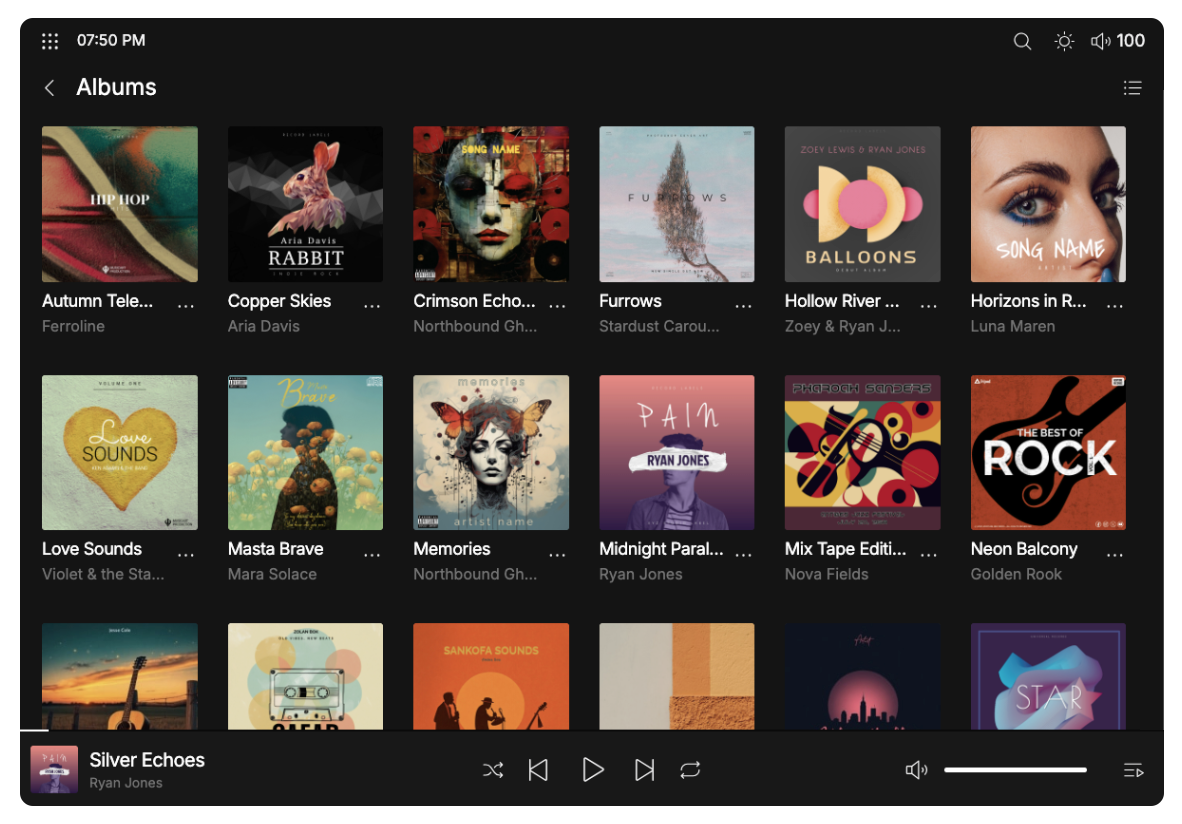Screen dimensions: 1182x824
Task: Mute the player volume
Action: tap(916, 770)
